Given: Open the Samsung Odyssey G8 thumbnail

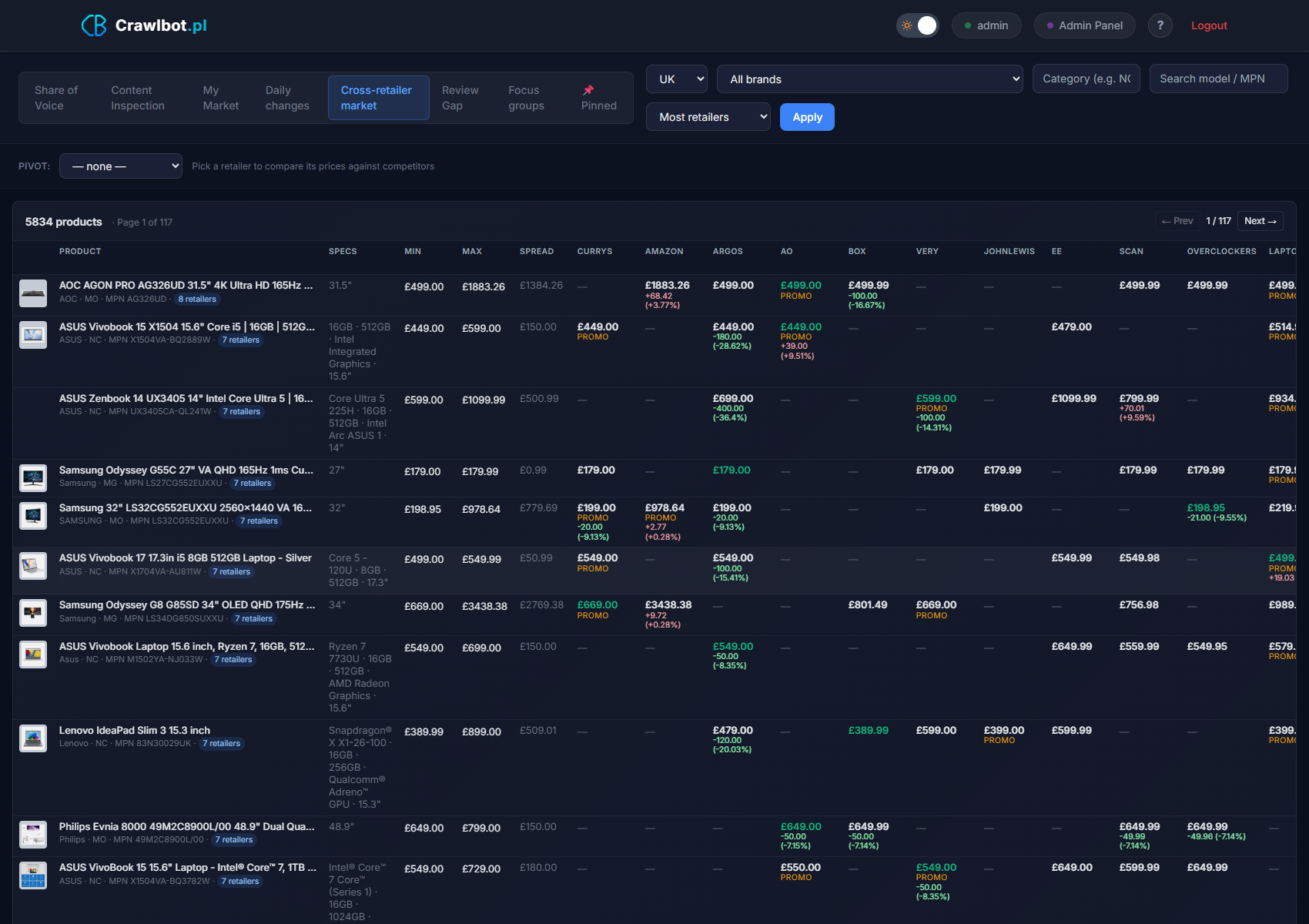Looking at the screenshot, I should click(33, 613).
